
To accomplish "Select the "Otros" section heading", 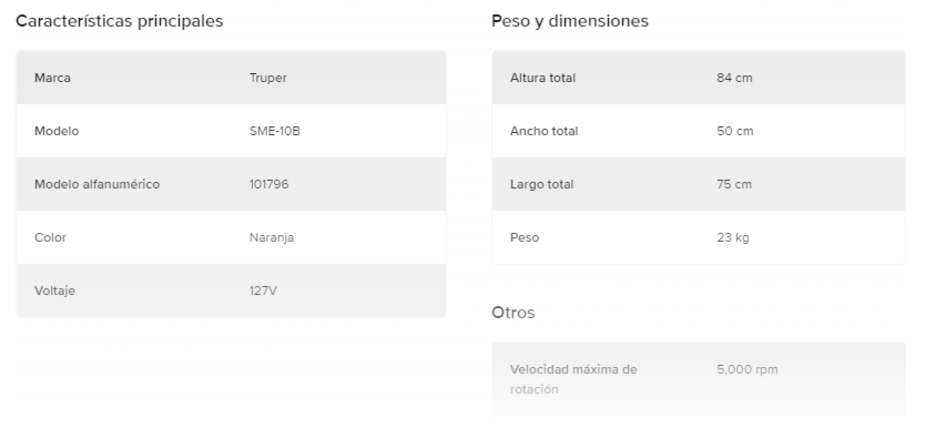I will 513,313.
